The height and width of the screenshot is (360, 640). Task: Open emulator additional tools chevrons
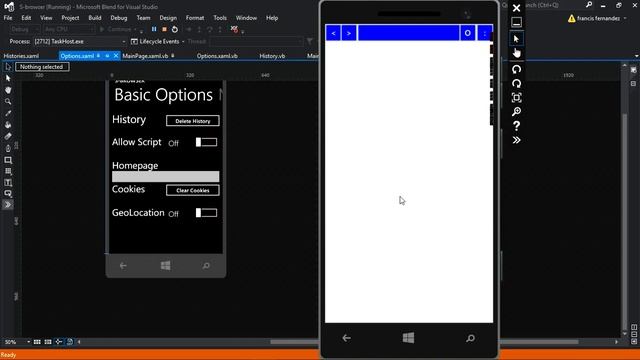pyautogui.click(x=516, y=140)
